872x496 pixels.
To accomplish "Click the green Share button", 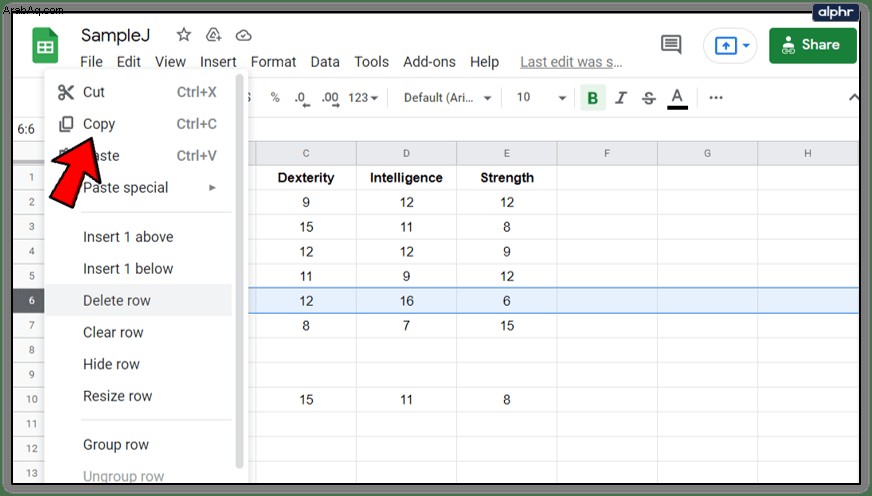I will 812,45.
